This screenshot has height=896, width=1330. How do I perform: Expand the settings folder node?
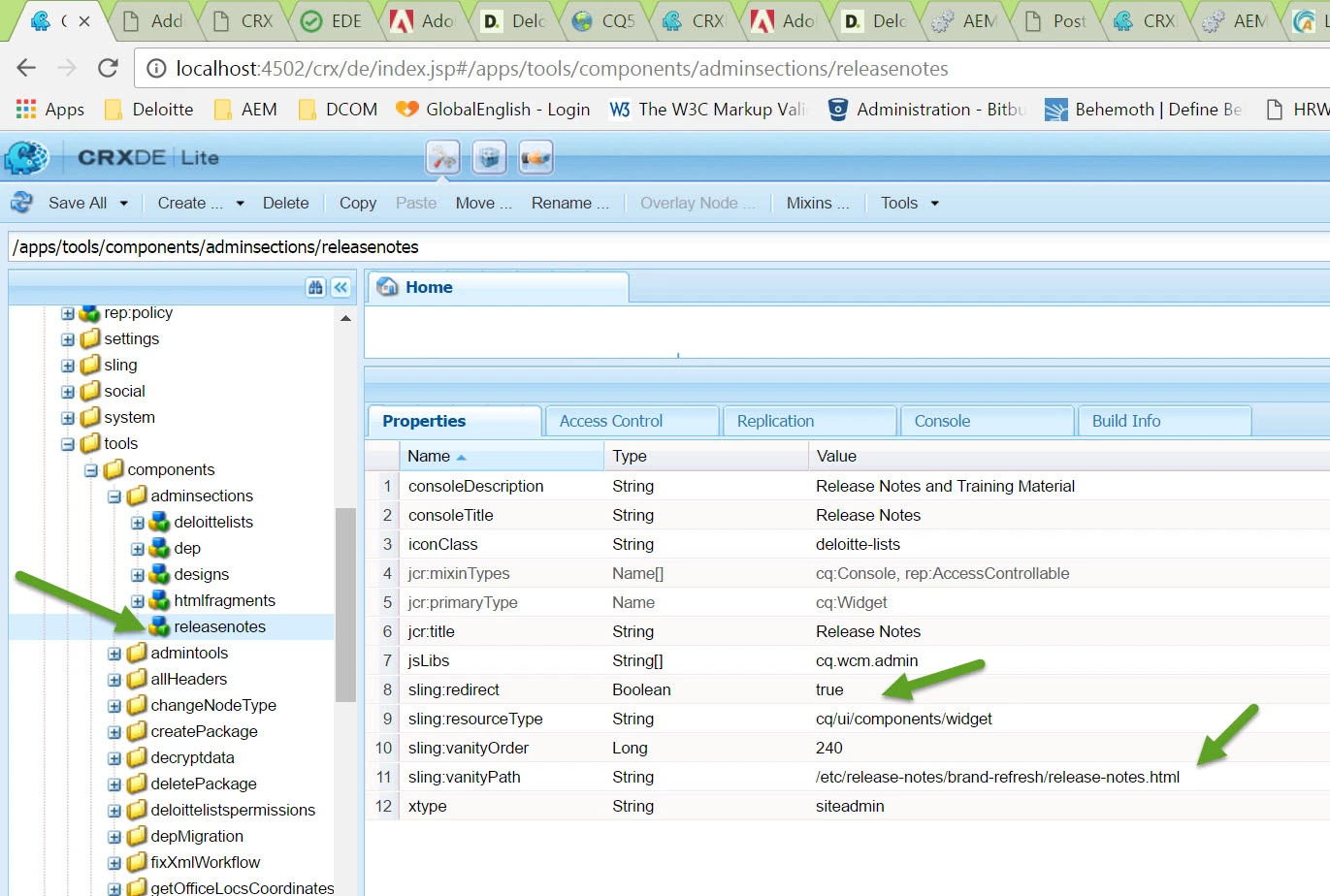point(68,339)
